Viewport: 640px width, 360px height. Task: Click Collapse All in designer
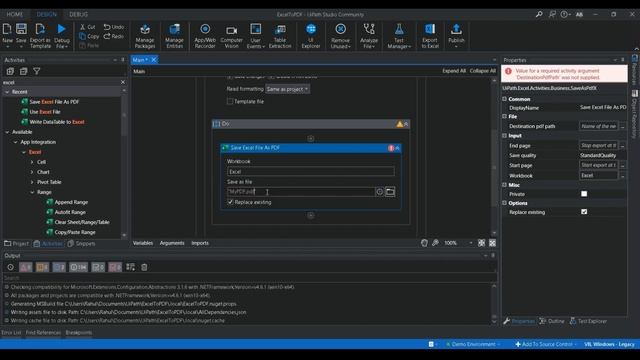point(482,71)
